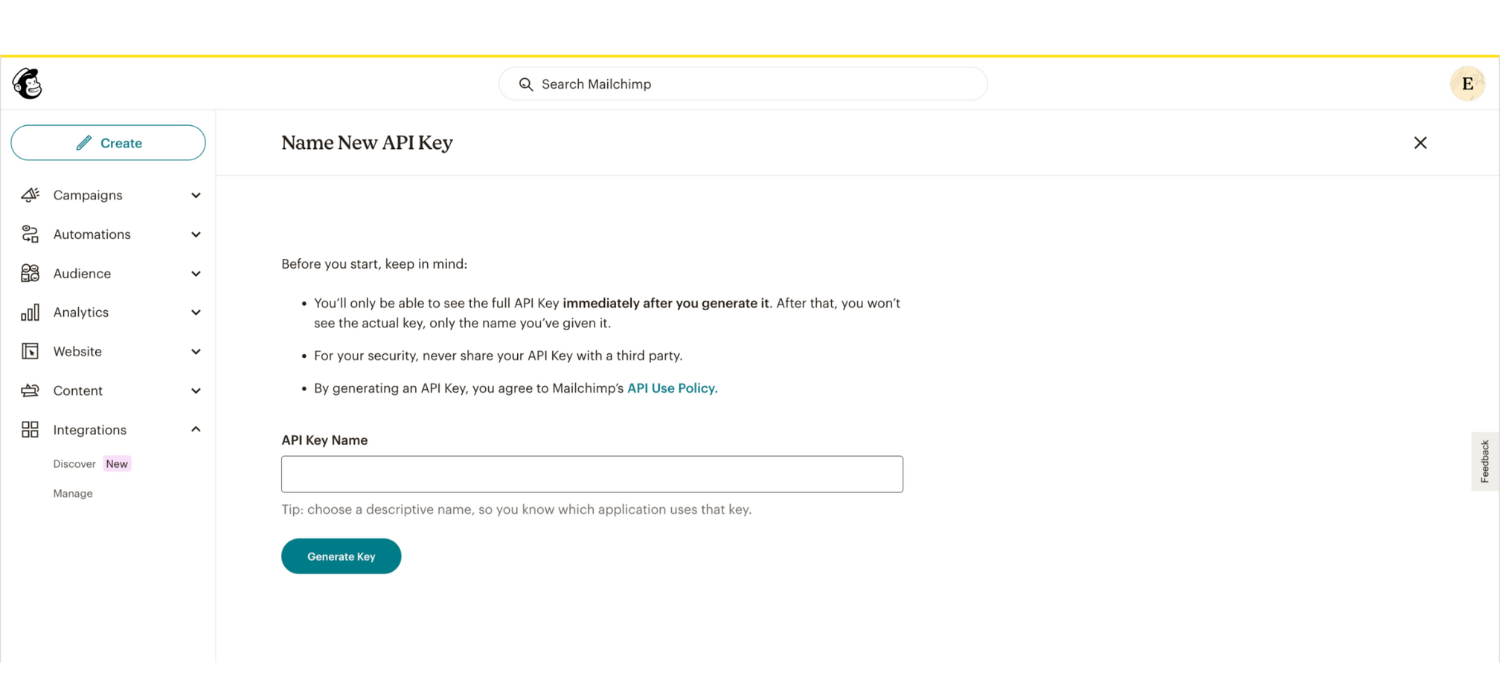The width and height of the screenshot is (1500, 700).
Task: Click the "never share your API Key" bullet
Action: click(x=498, y=355)
